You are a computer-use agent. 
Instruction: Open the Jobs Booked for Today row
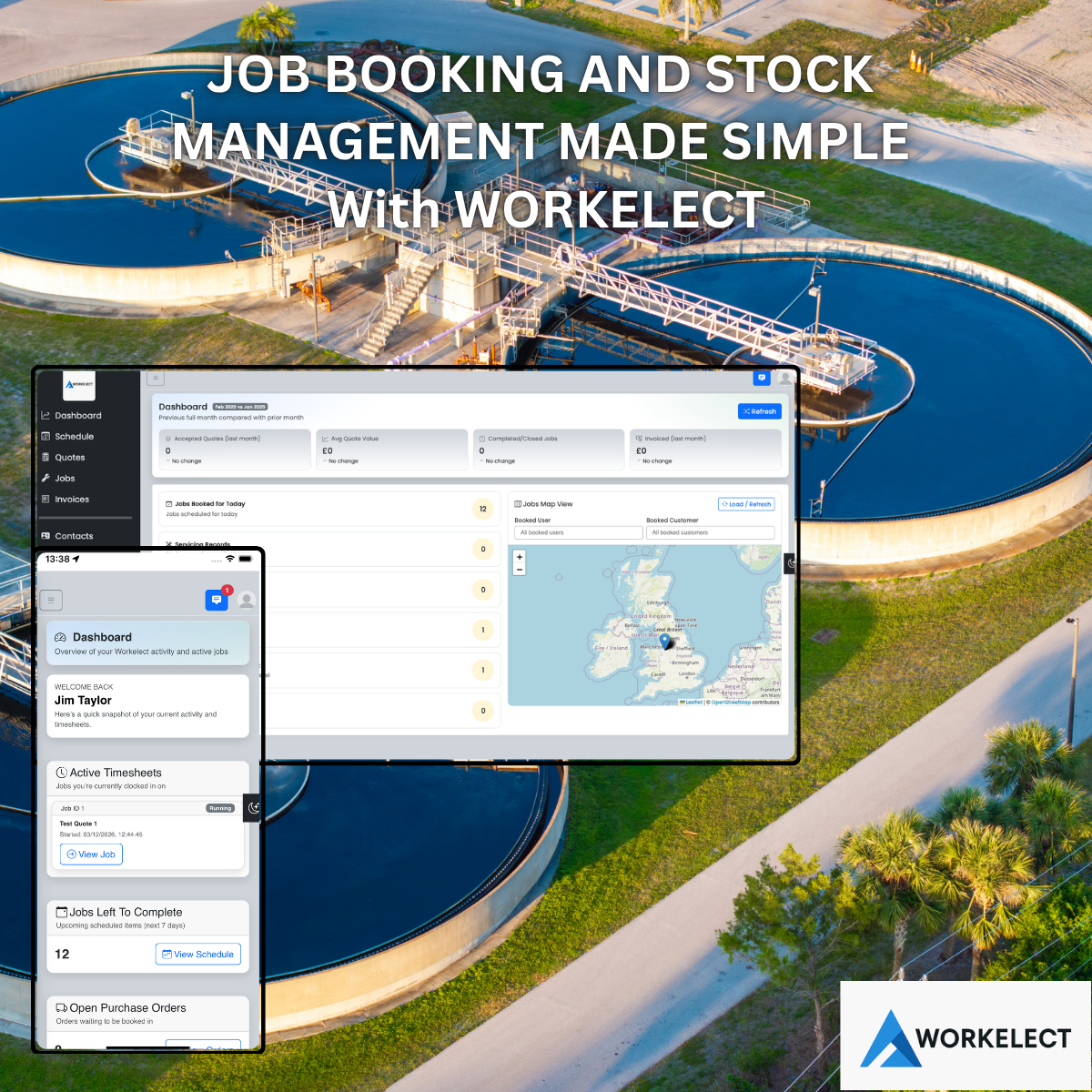coord(329,509)
